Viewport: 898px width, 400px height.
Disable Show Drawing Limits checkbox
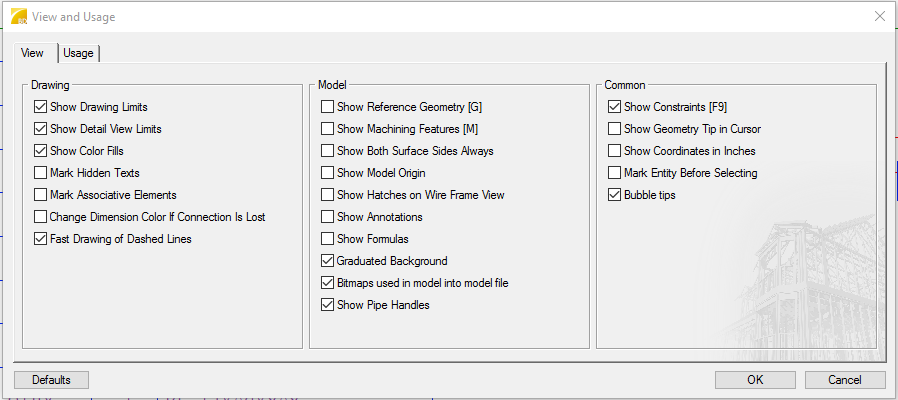click(x=41, y=107)
